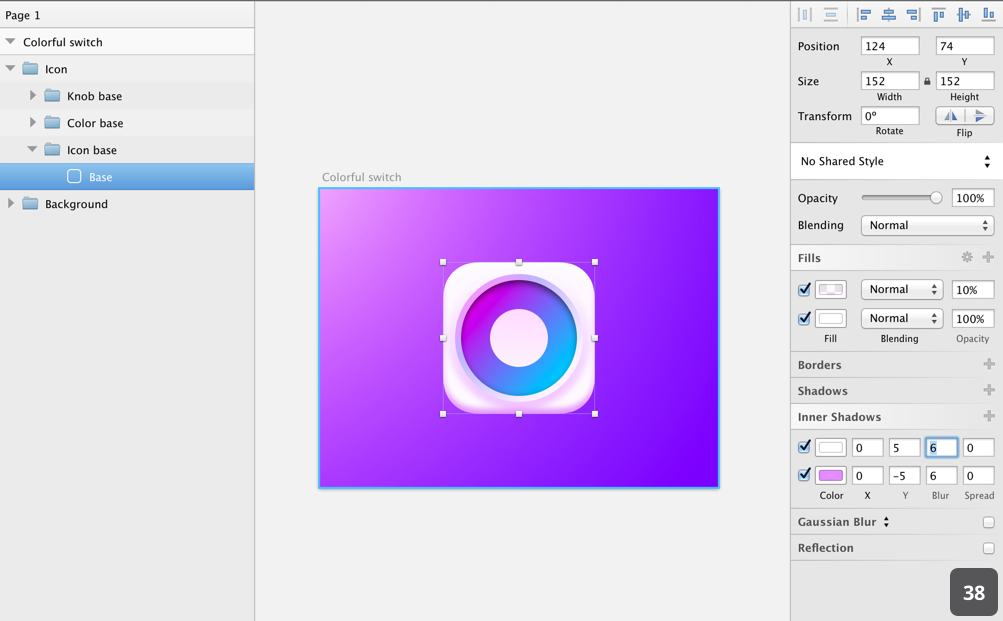Click the Flip vertical button
The width and height of the screenshot is (1003, 621).
(979, 116)
